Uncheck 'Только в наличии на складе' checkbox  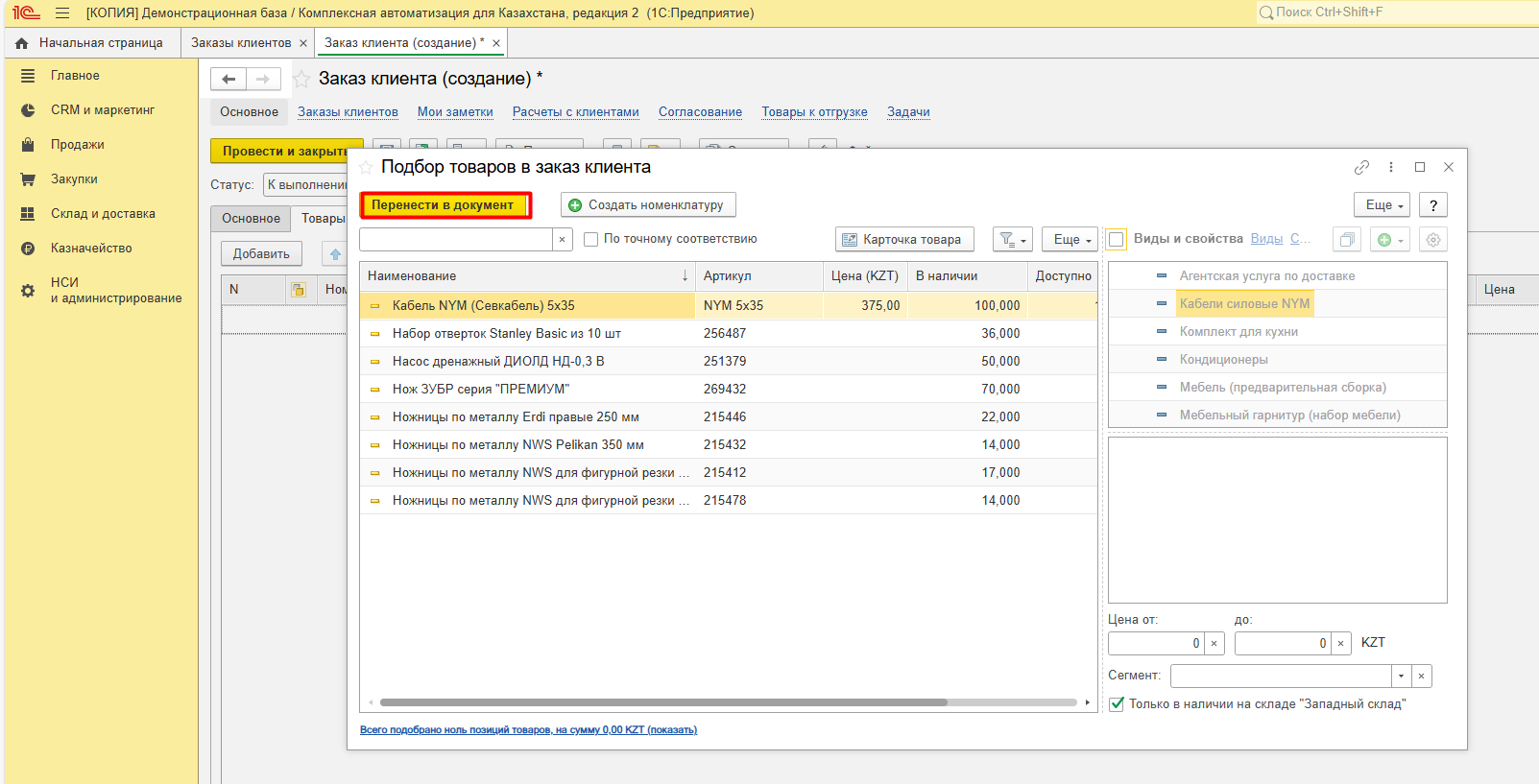(1117, 704)
